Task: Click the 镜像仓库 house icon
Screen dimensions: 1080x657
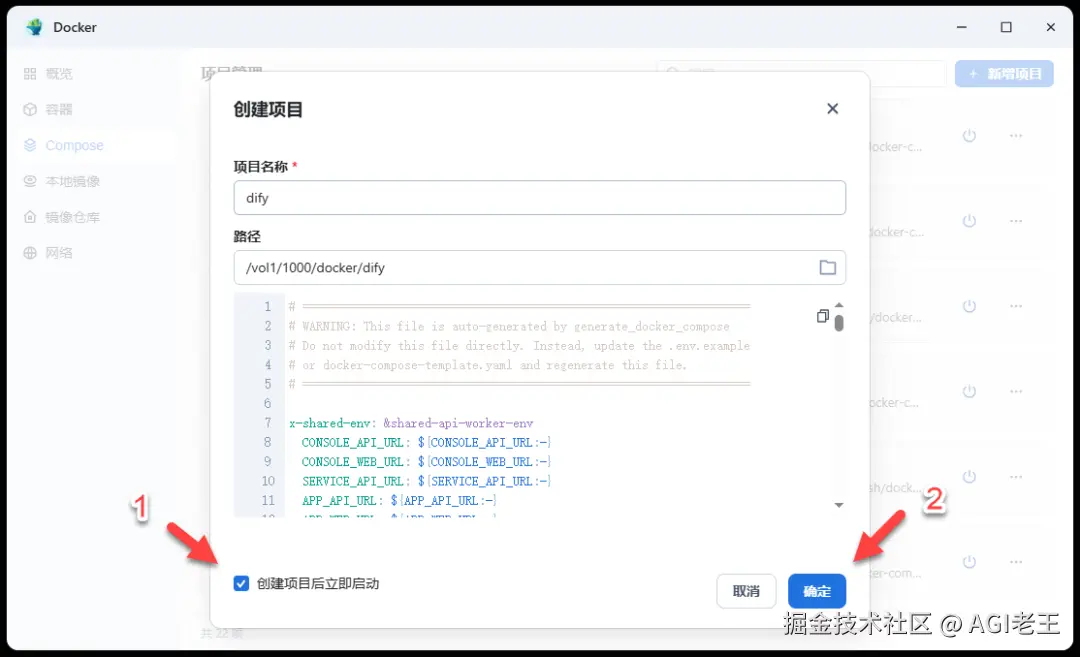Action: 30,217
